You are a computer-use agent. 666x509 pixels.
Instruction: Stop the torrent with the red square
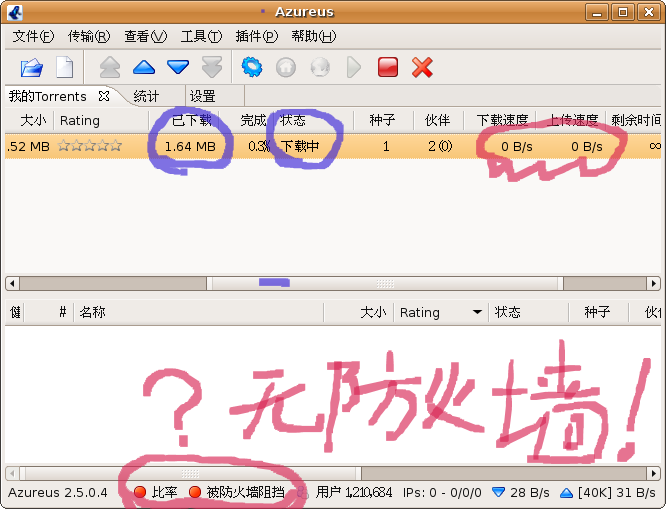coord(388,67)
